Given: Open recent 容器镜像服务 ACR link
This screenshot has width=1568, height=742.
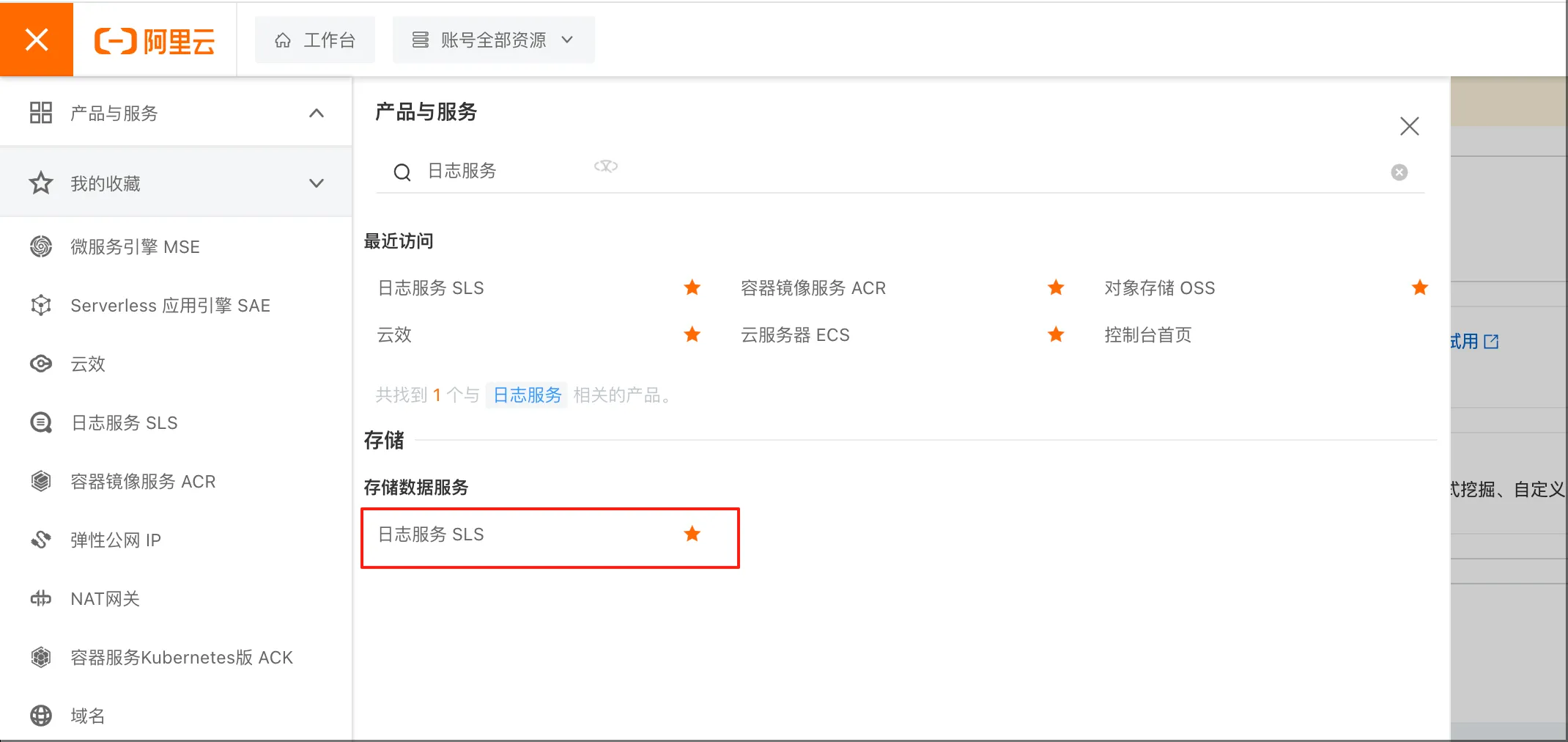Looking at the screenshot, I should point(813,288).
